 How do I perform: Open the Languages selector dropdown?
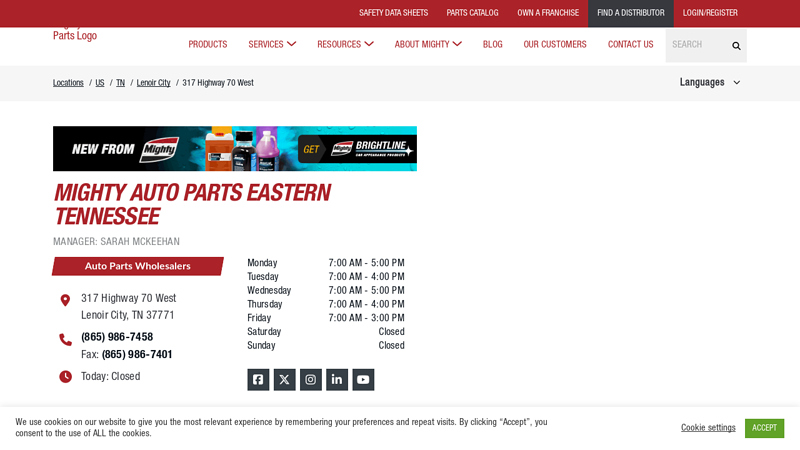click(710, 82)
